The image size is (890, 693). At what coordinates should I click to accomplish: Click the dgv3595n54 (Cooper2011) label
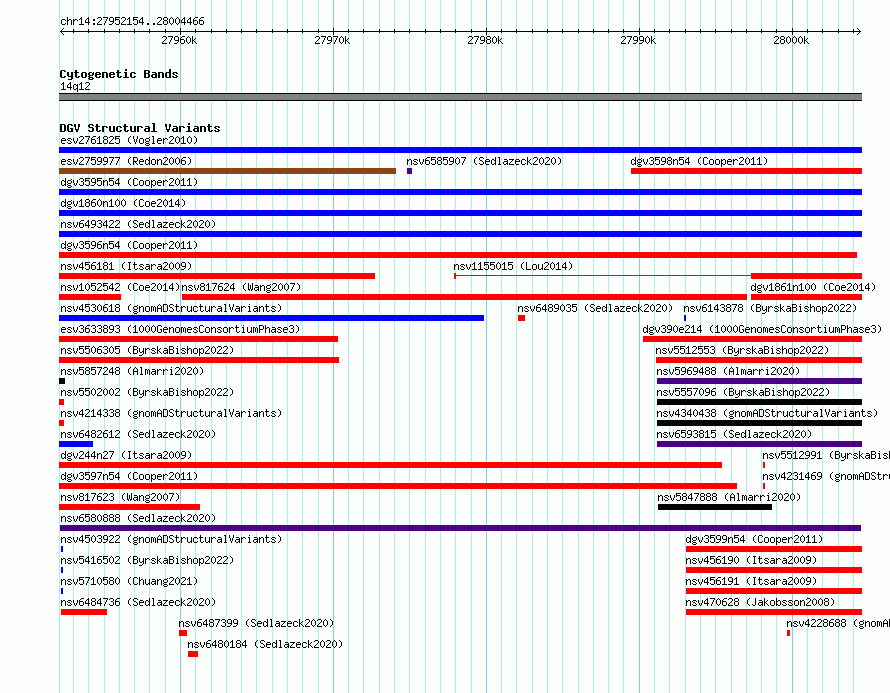coord(129,182)
